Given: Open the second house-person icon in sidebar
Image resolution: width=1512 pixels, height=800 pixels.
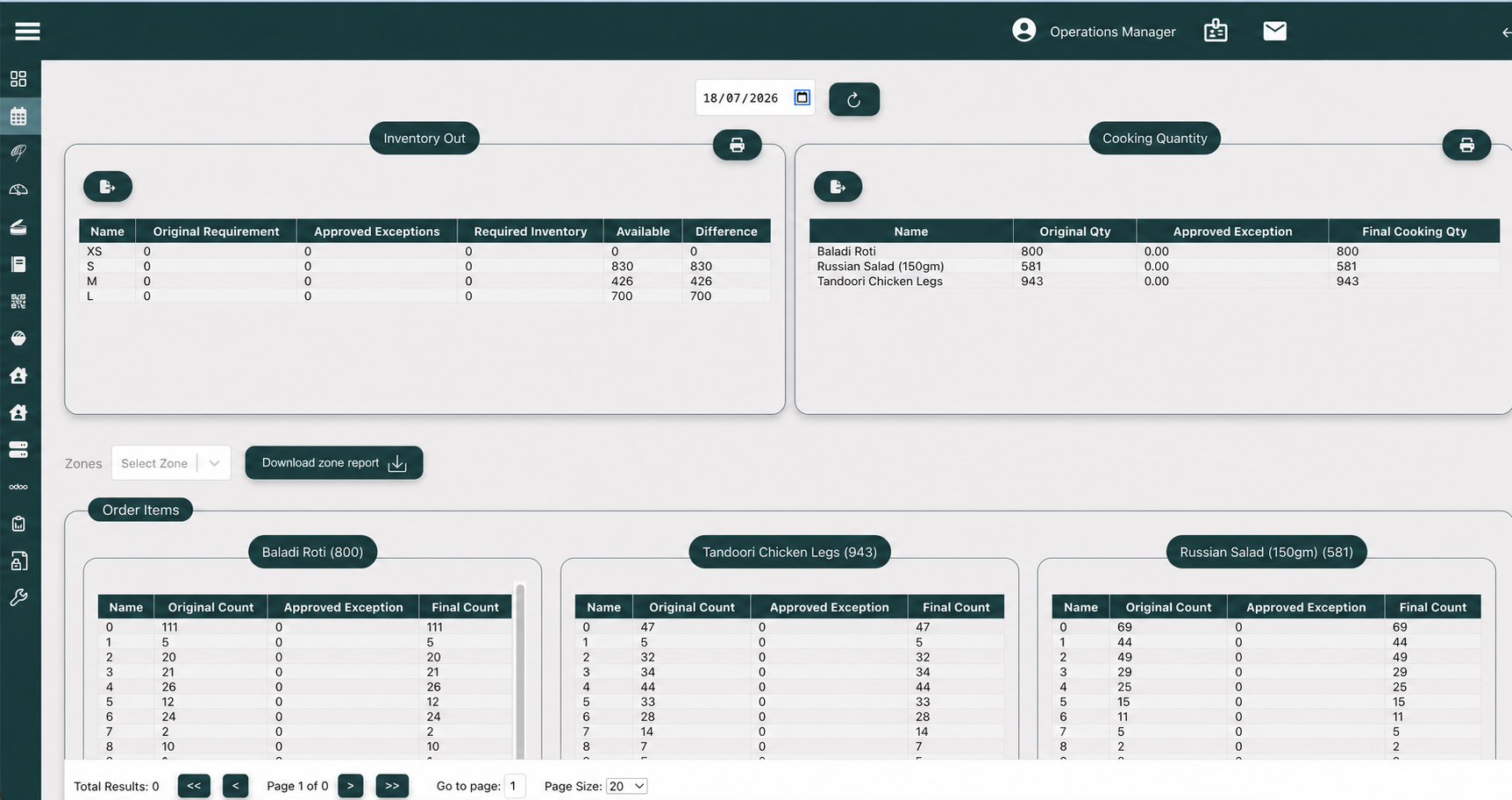Looking at the screenshot, I should [18, 412].
